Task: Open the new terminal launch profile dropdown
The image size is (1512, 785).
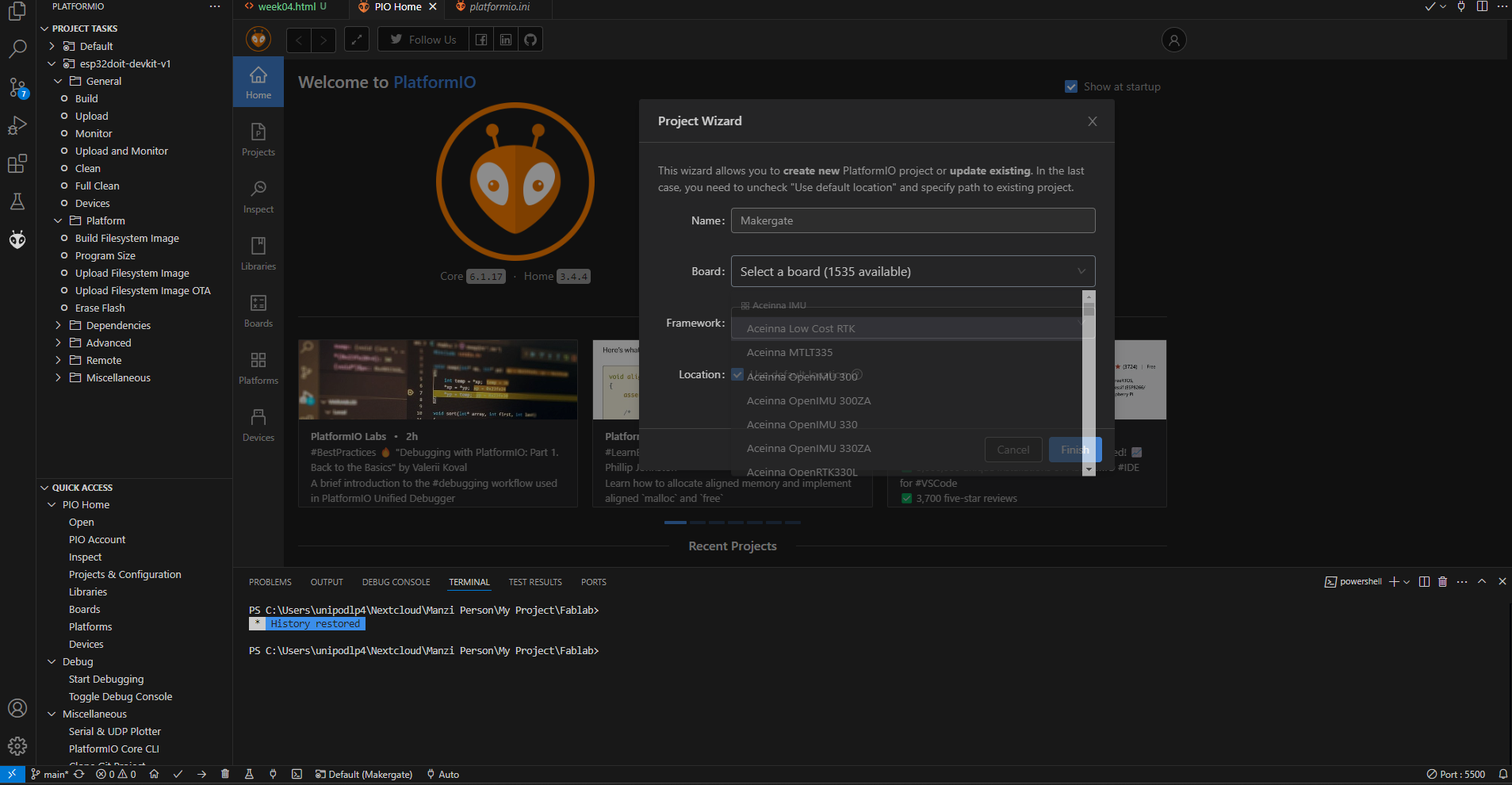Action: pyautogui.click(x=1407, y=582)
